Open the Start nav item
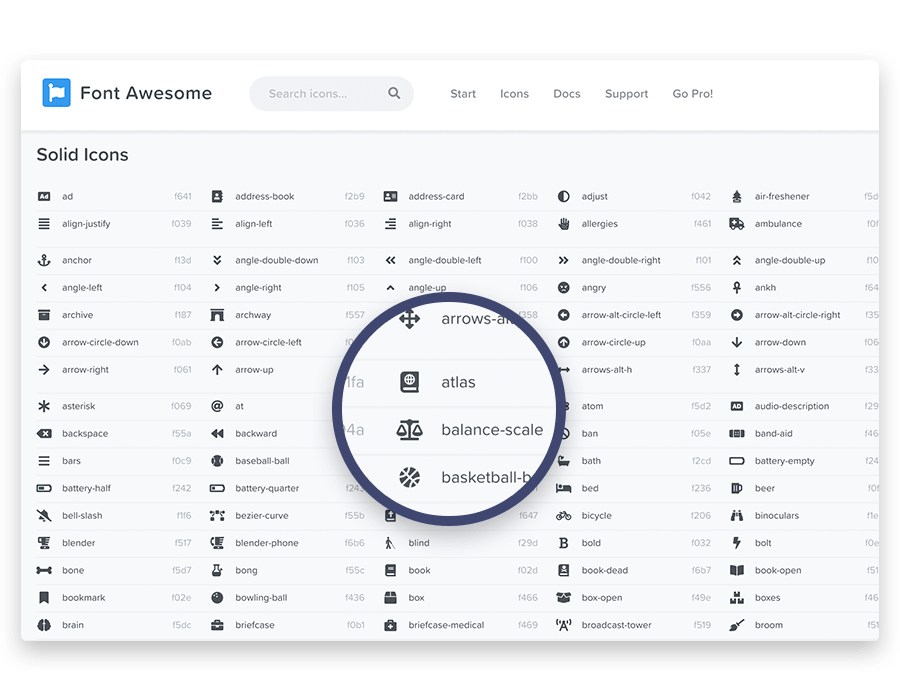The image size is (900, 700). pos(463,94)
